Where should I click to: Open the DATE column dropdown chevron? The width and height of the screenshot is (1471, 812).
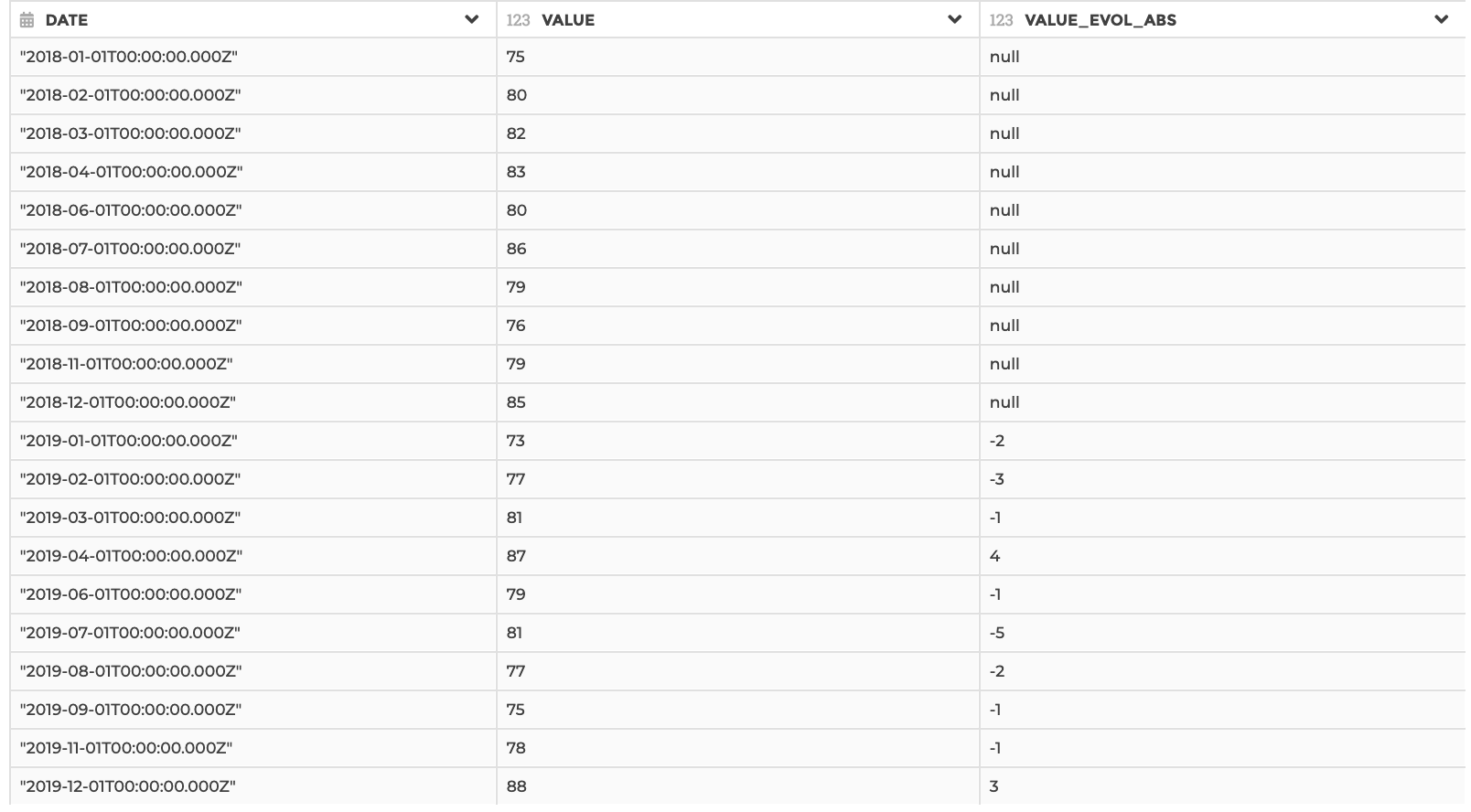click(x=472, y=19)
